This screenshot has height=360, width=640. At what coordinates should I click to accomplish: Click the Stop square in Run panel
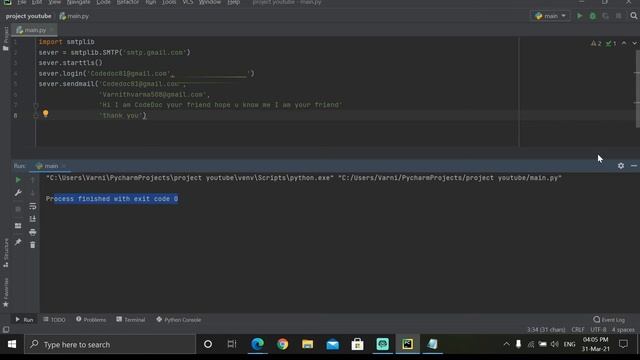pyautogui.click(x=18, y=209)
